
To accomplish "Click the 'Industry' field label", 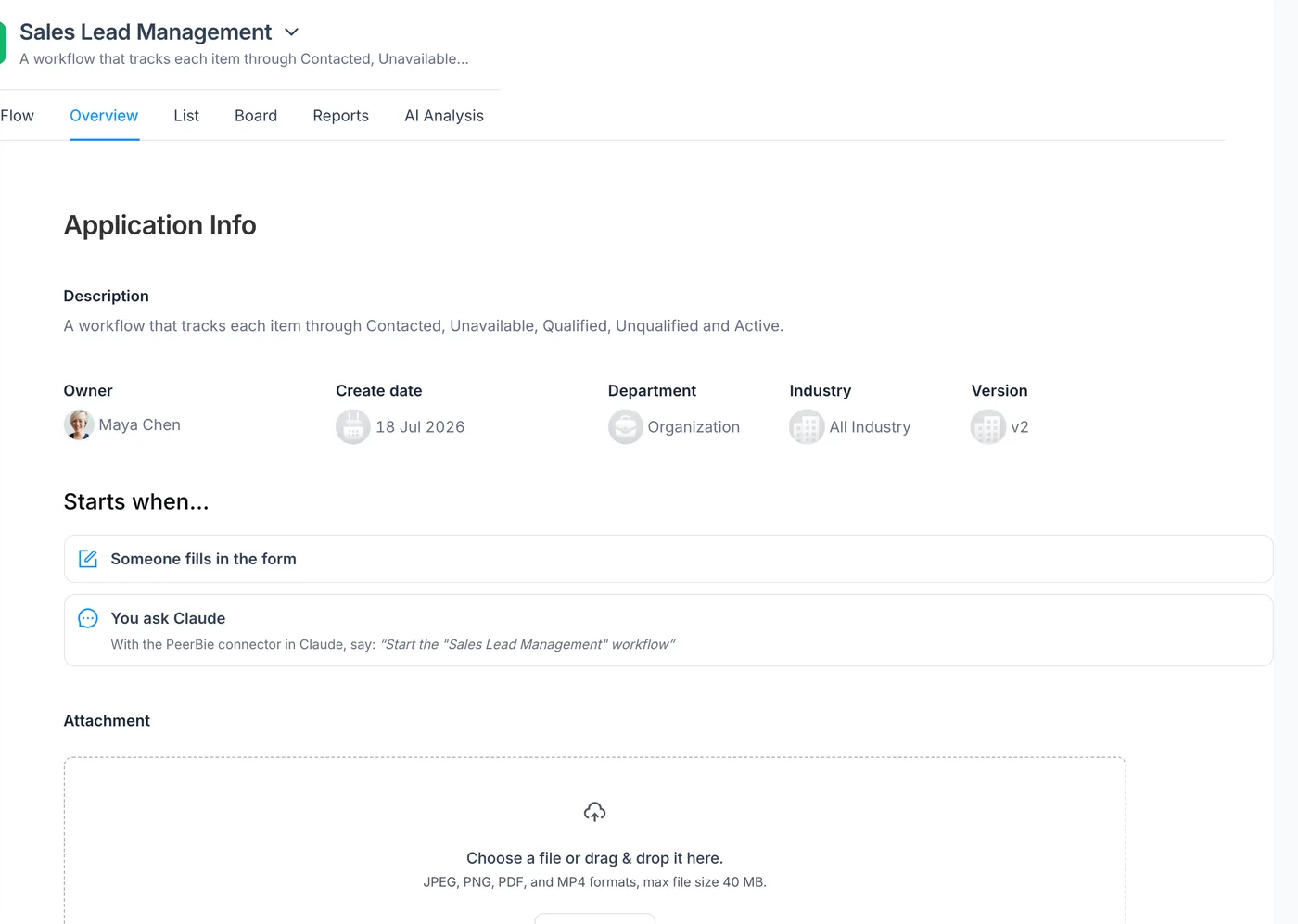I will click(x=821, y=391).
